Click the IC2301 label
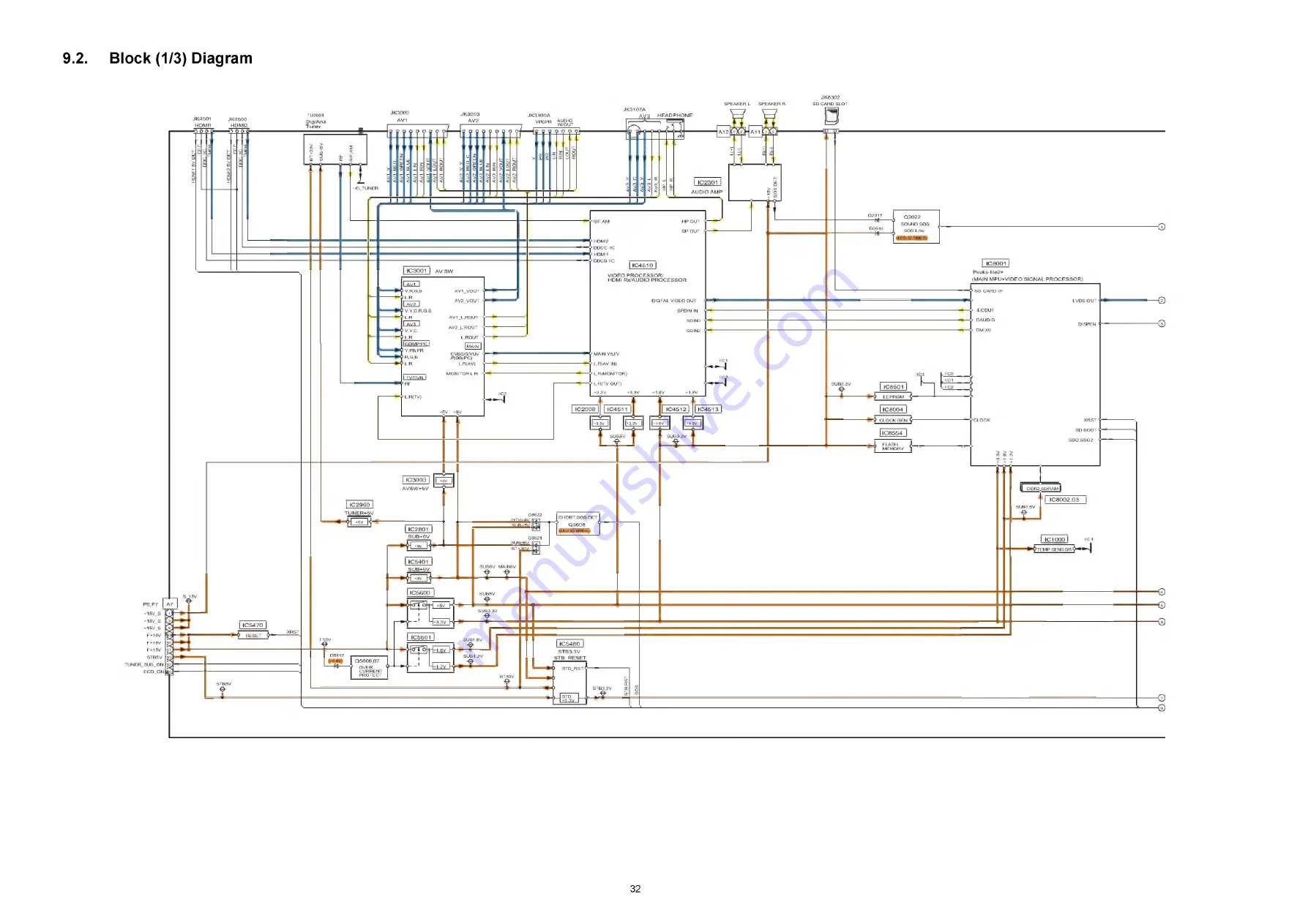Screen dimensions: 1308x924 coord(707,182)
